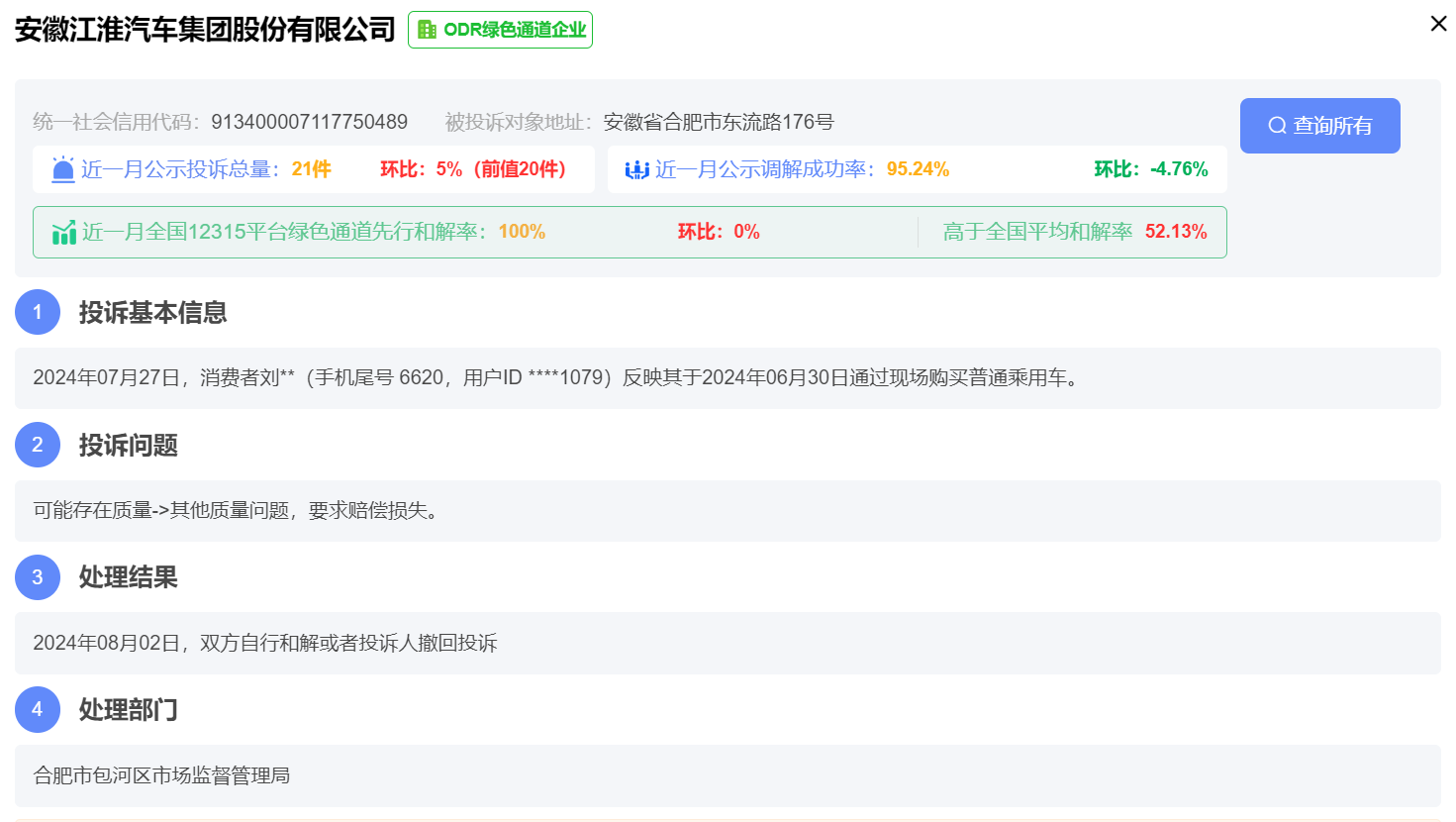
Task: Close the company detail panel
Action: pyautogui.click(x=1438, y=24)
